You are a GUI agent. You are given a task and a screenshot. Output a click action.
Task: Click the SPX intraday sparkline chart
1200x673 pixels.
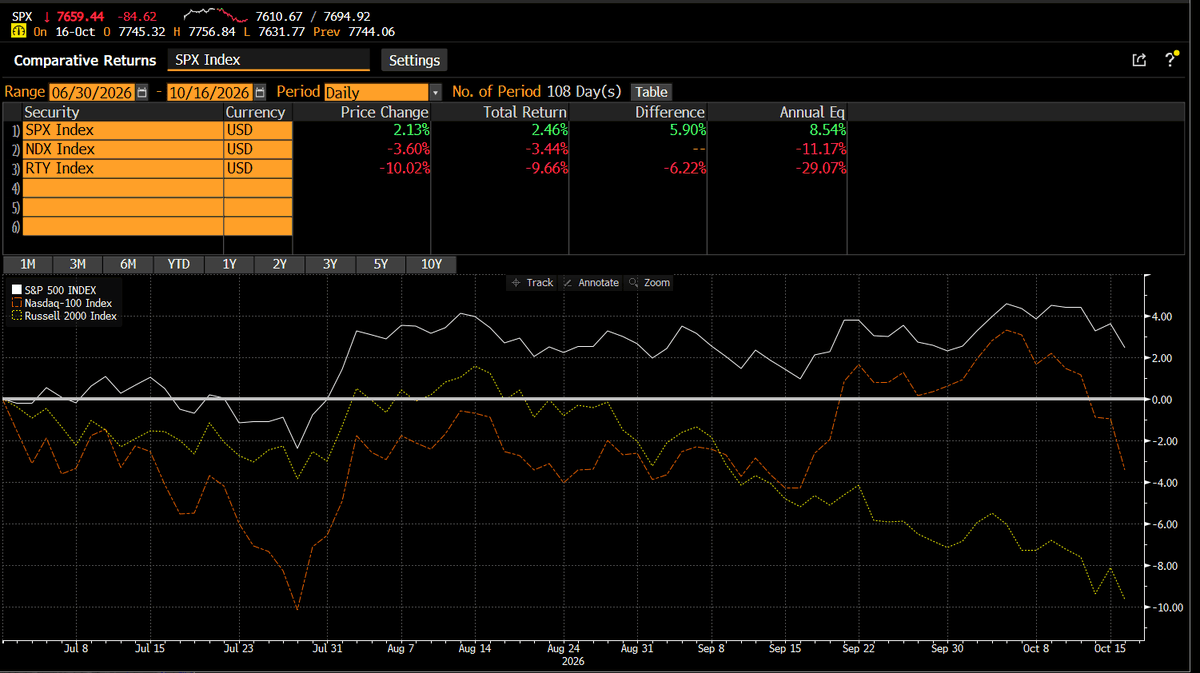point(215,15)
